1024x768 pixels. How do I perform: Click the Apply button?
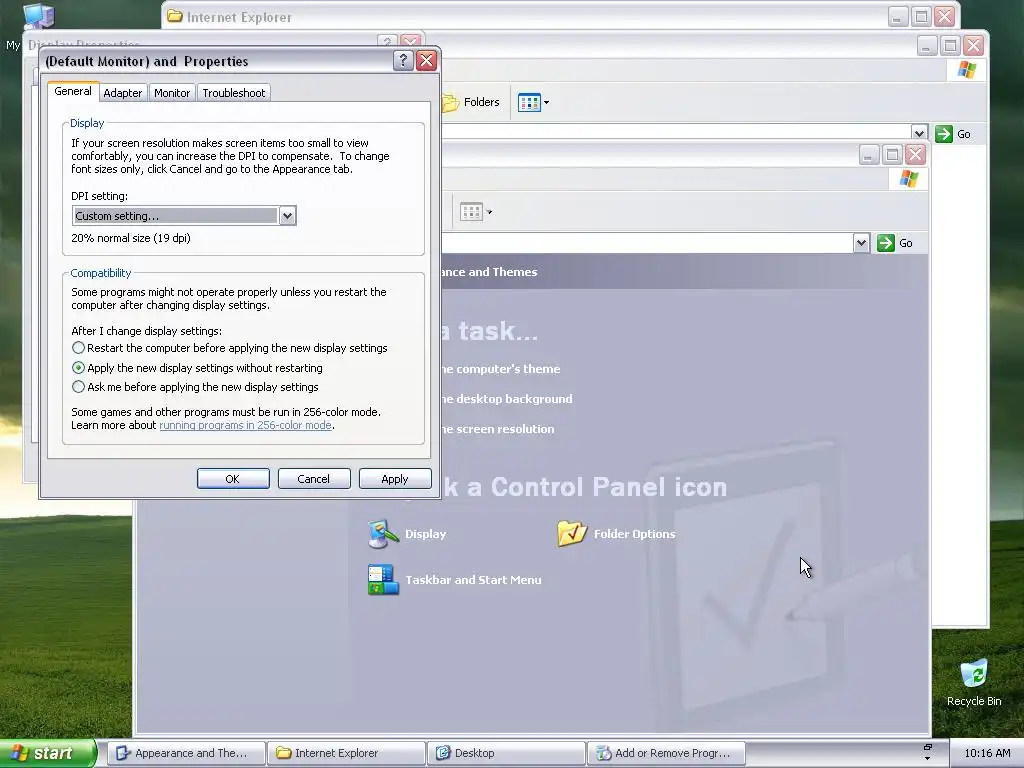395,479
